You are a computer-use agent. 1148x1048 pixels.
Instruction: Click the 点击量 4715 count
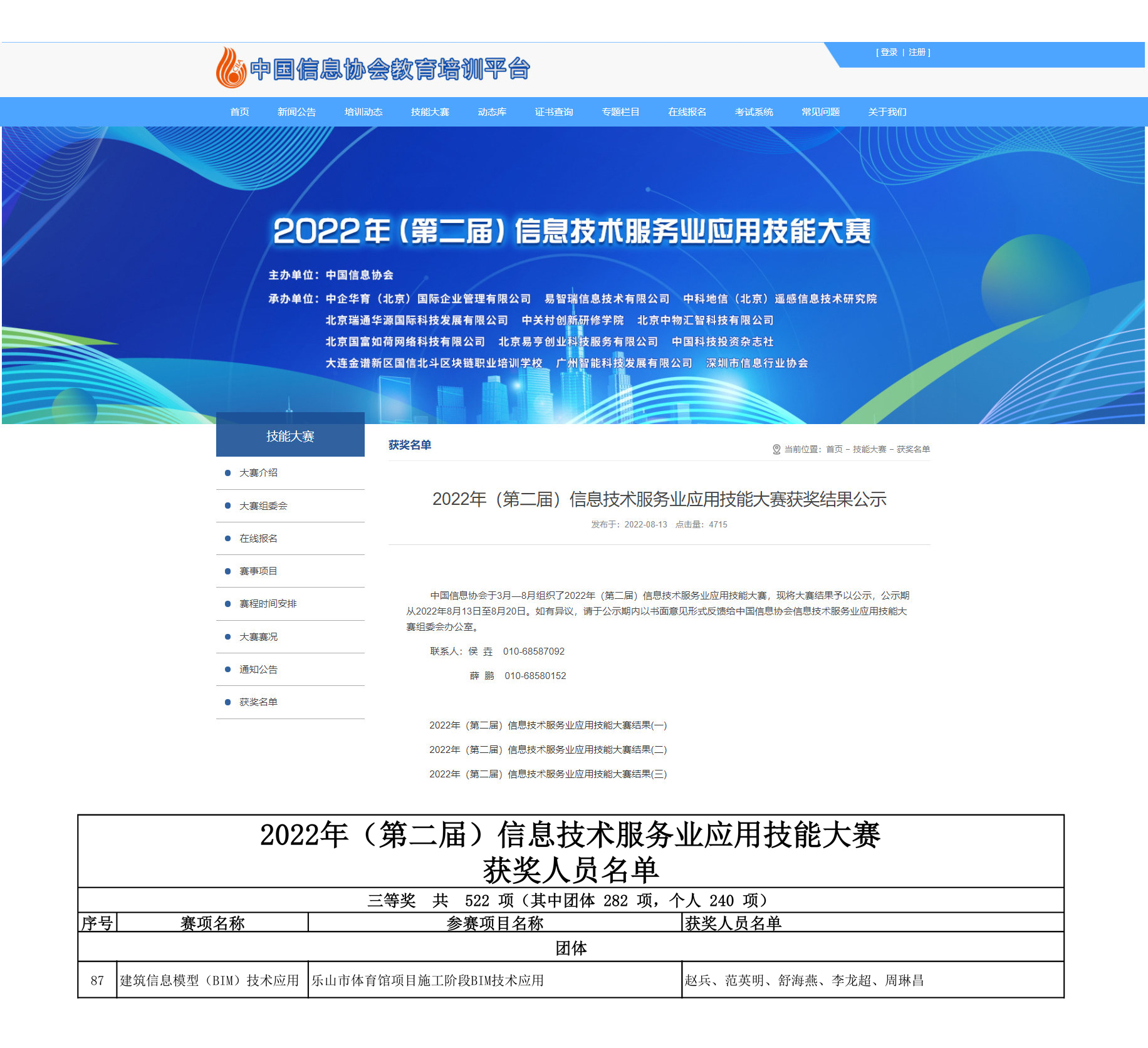click(x=701, y=524)
